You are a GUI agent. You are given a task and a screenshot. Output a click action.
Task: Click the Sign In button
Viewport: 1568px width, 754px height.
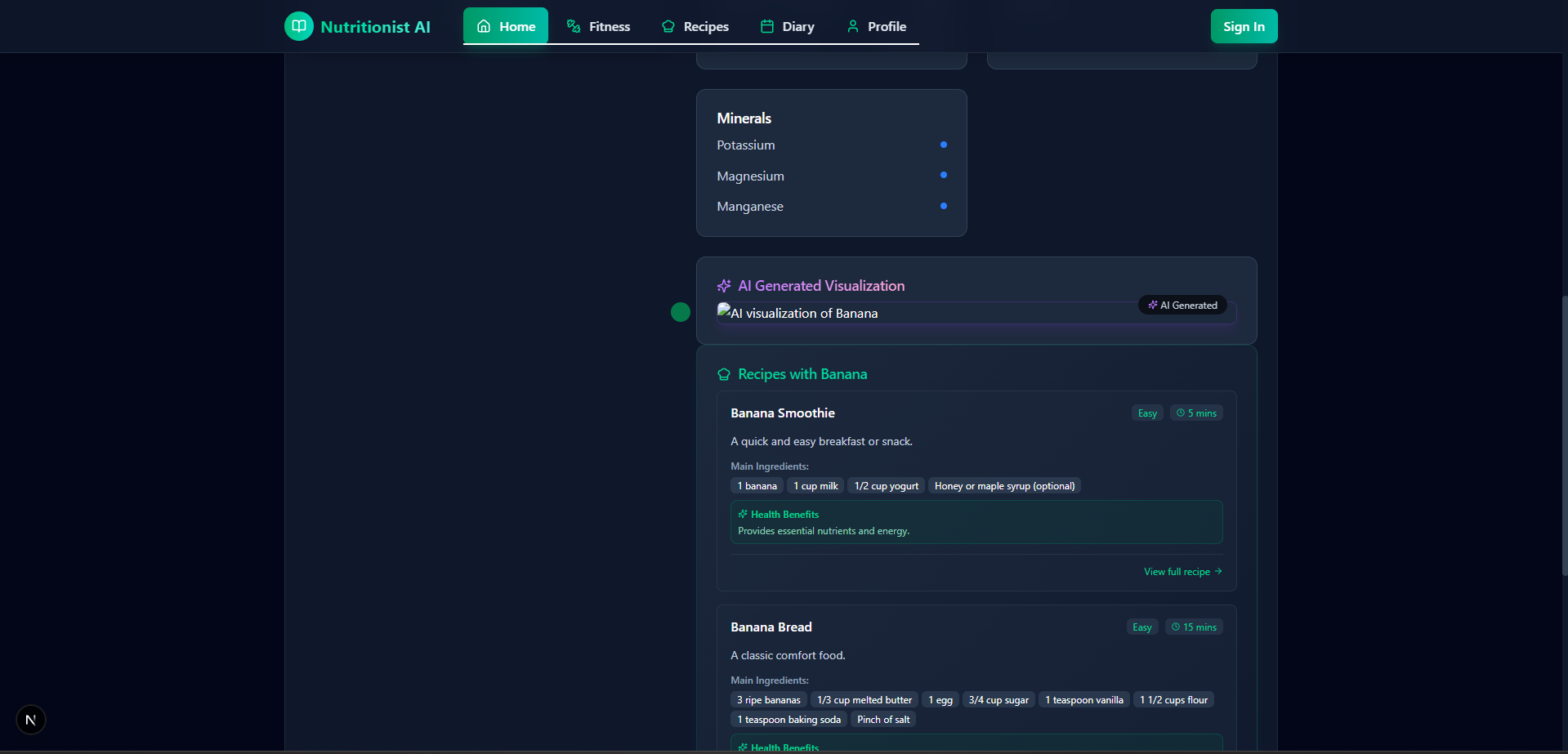pos(1244,26)
